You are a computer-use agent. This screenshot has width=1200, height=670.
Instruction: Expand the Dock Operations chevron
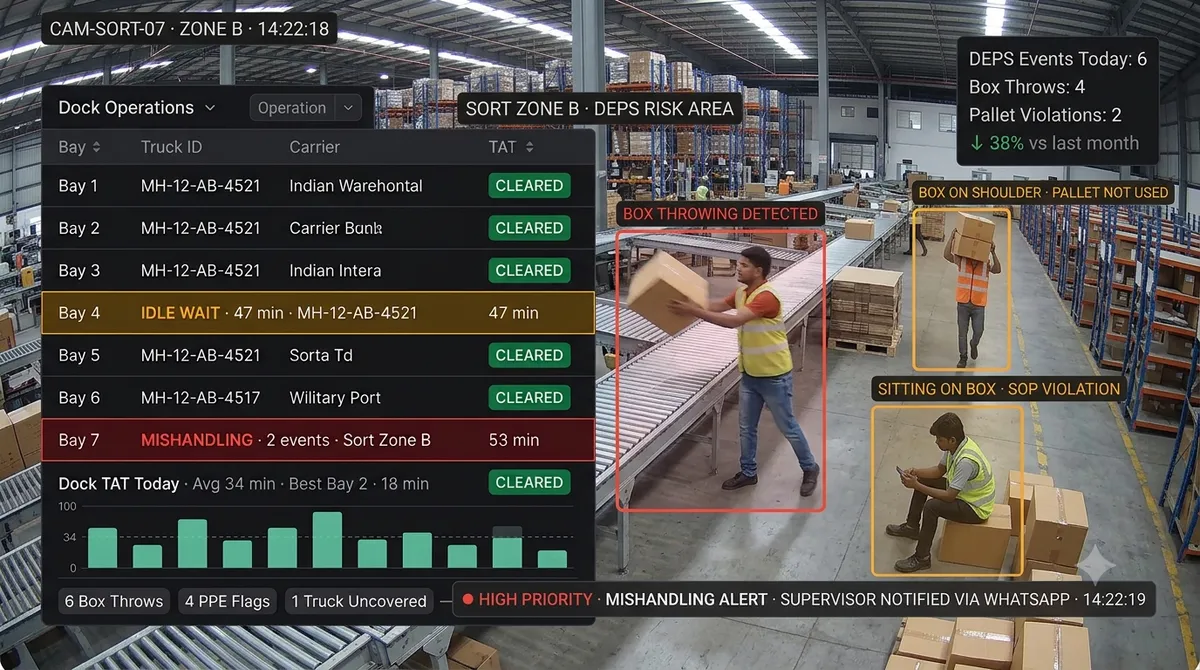pos(209,107)
